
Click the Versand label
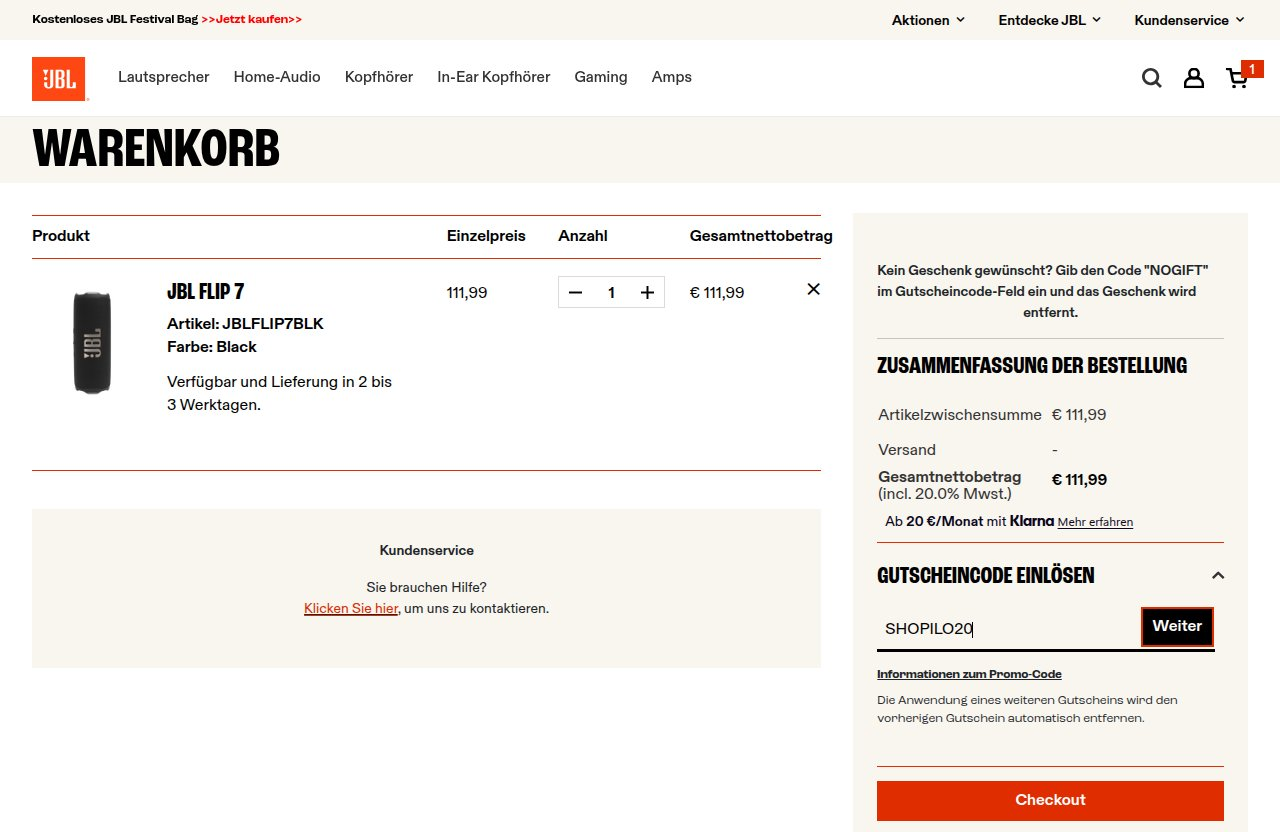click(907, 449)
